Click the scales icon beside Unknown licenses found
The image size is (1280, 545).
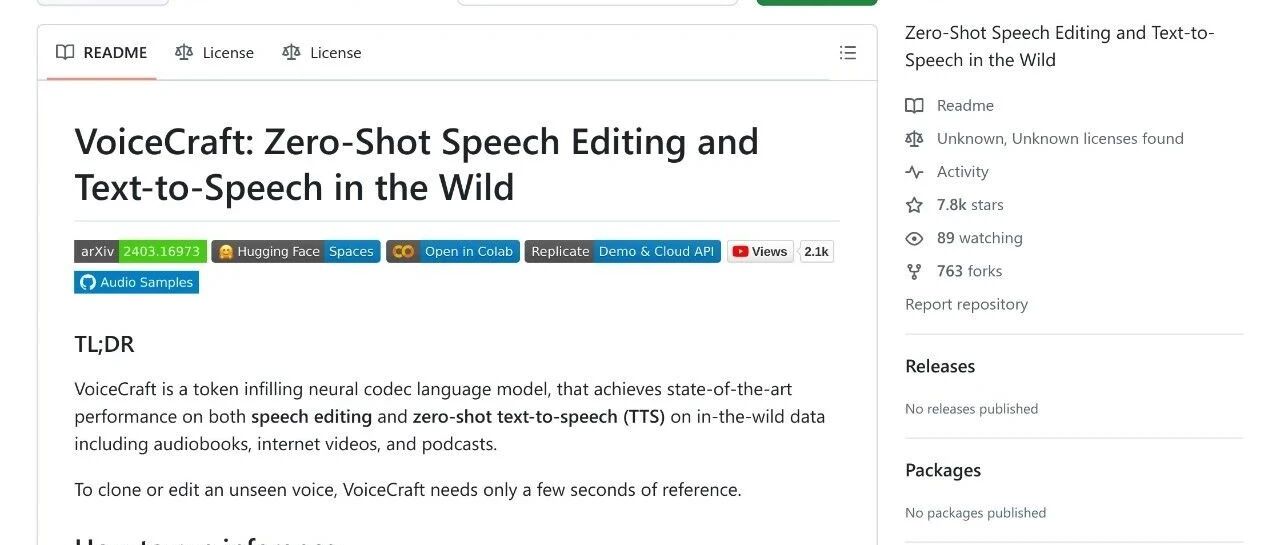pyautogui.click(x=914, y=139)
